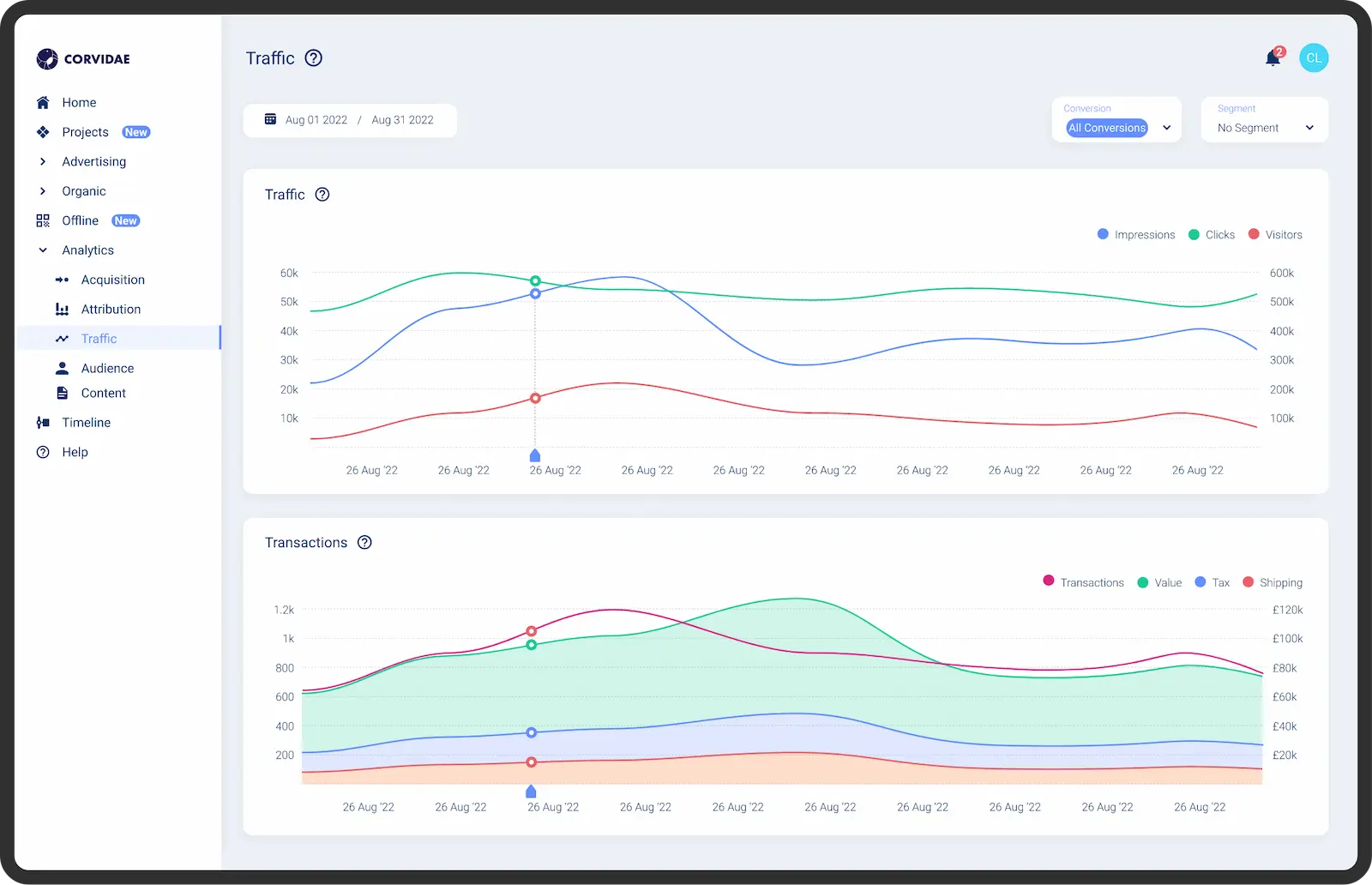
Task: Open the CL user avatar menu
Action: (x=1314, y=57)
